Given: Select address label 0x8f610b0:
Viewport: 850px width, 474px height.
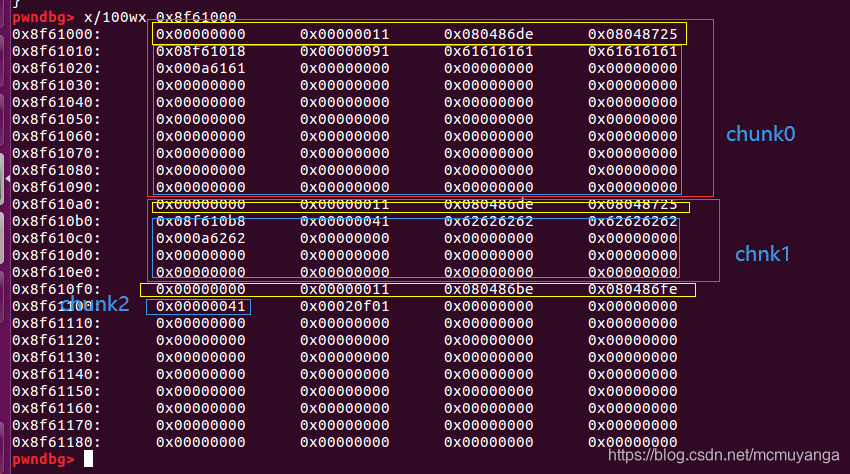Looking at the screenshot, I should [x=56, y=221].
